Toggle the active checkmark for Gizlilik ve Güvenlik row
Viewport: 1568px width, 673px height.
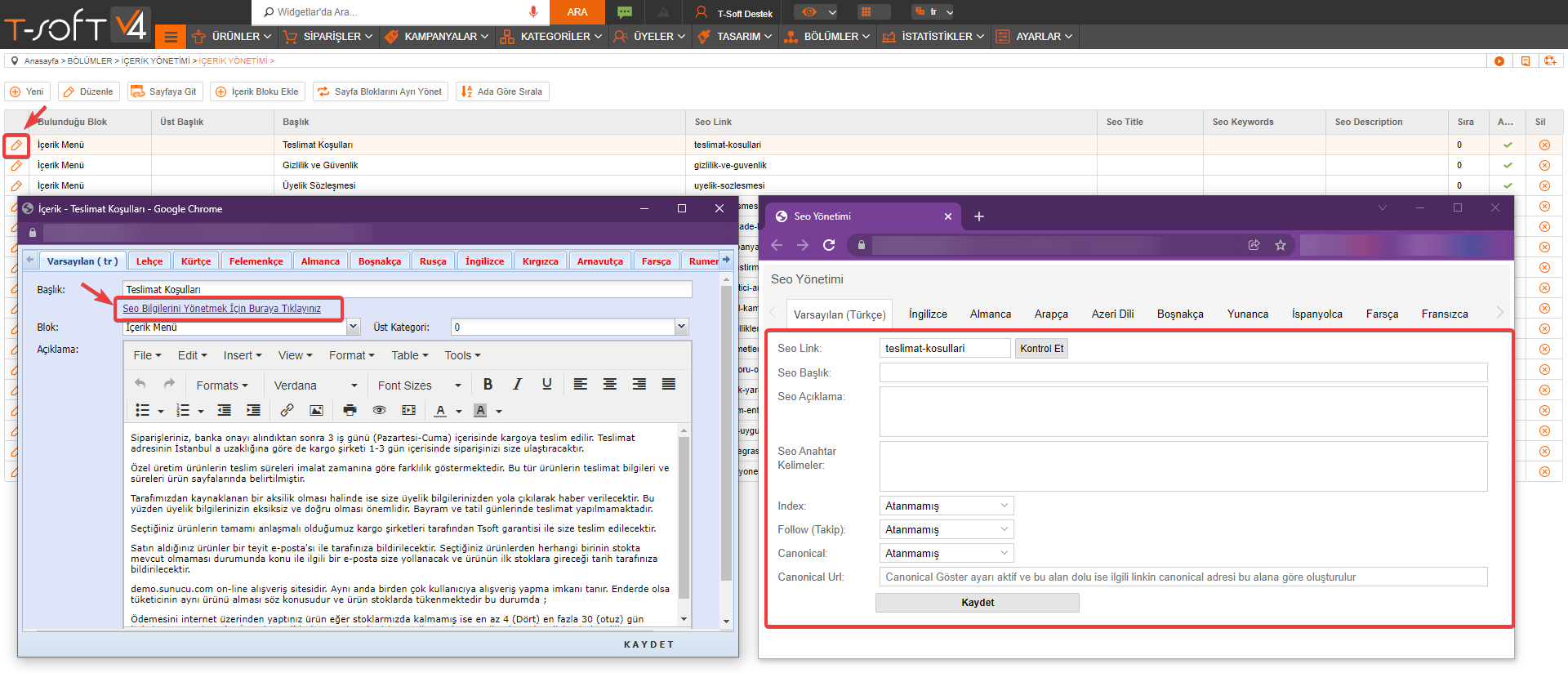[x=1508, y=165]
